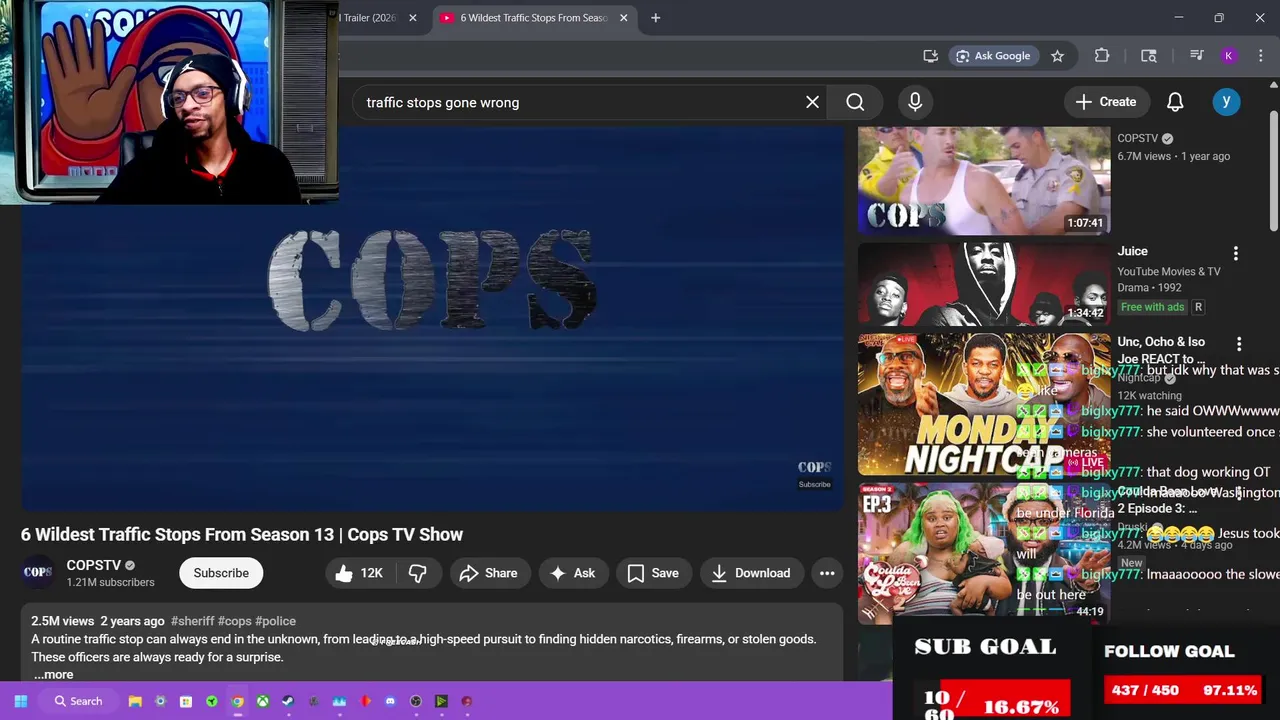Close the Trailer browser tab
The image size is (1280, 720).
[x=412, y=18]
